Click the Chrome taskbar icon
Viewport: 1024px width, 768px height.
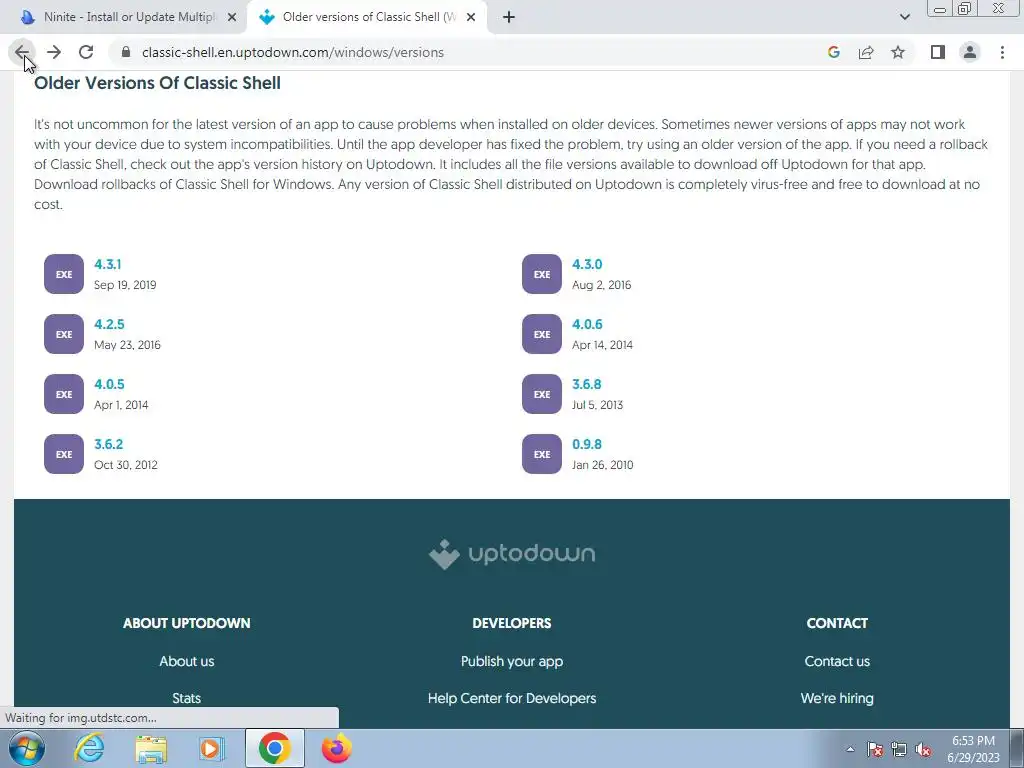click(x=274, y=748)
